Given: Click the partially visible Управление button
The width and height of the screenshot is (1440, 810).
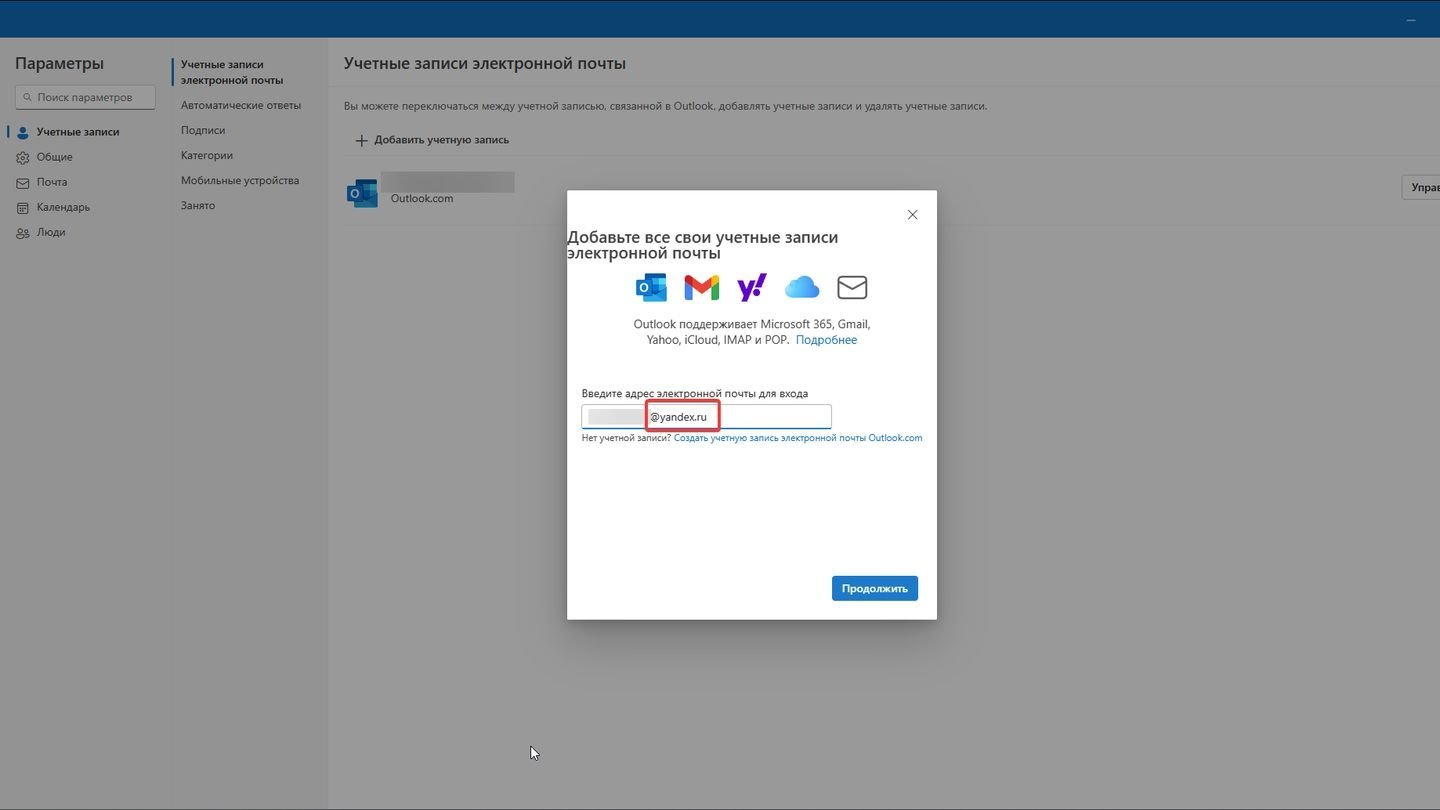Looking at the screenshot, I should click(x=1421, y=187).
